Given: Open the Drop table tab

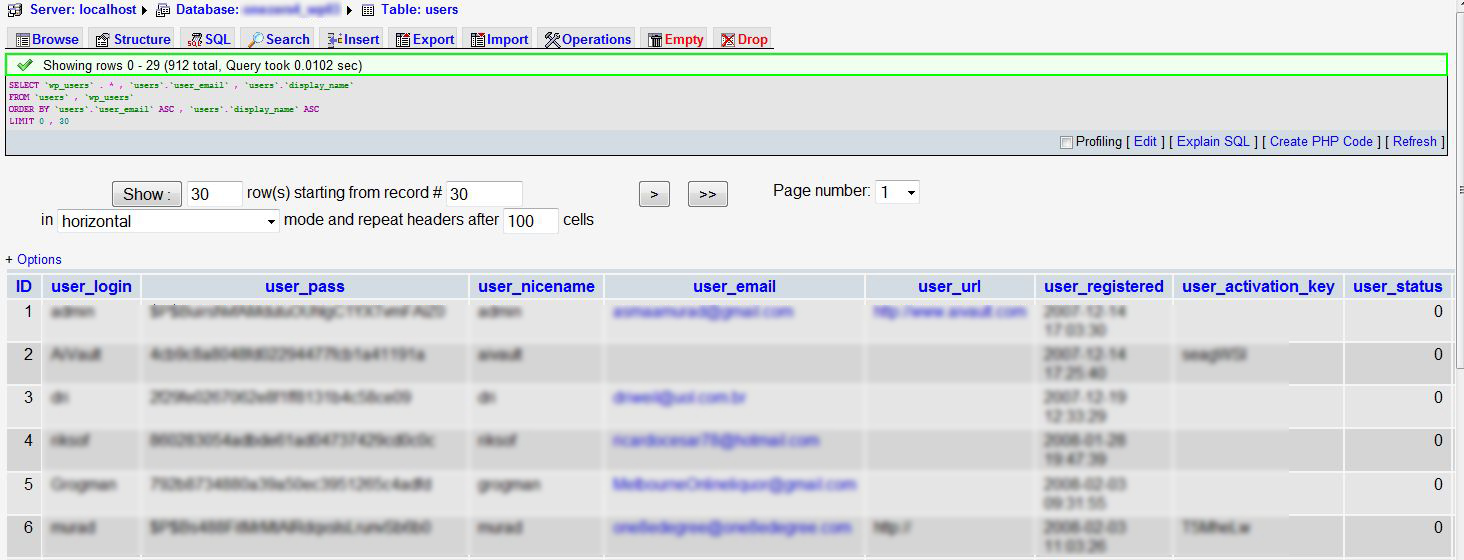Looking at the screenshot, I should pyautogui.click(x=745, y=40).
